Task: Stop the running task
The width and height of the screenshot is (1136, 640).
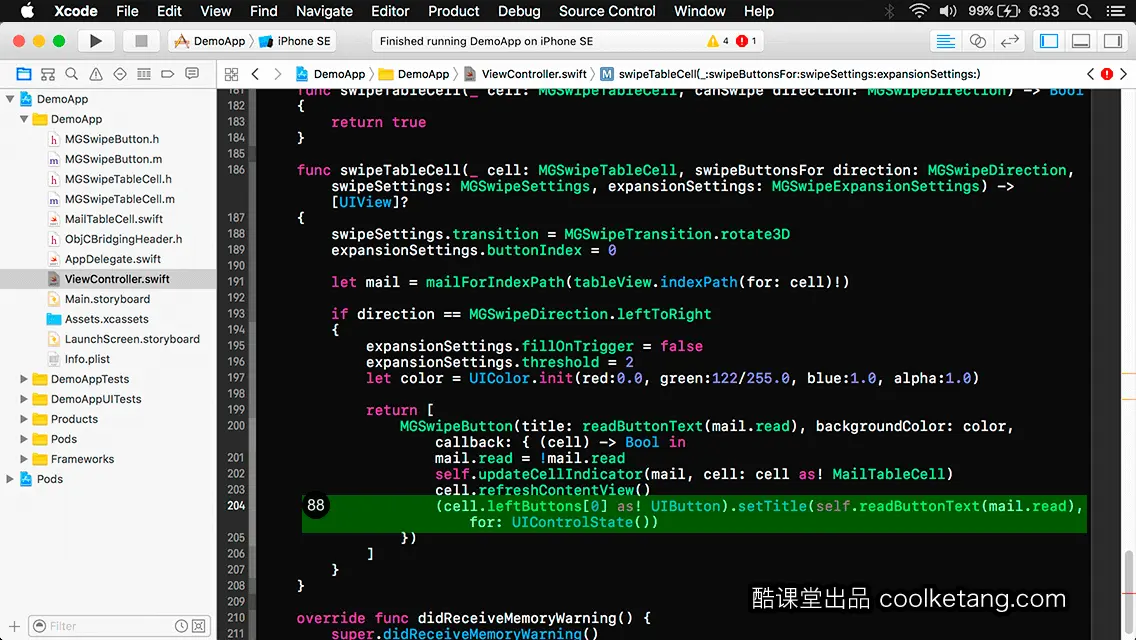Action: click(141, 41)
